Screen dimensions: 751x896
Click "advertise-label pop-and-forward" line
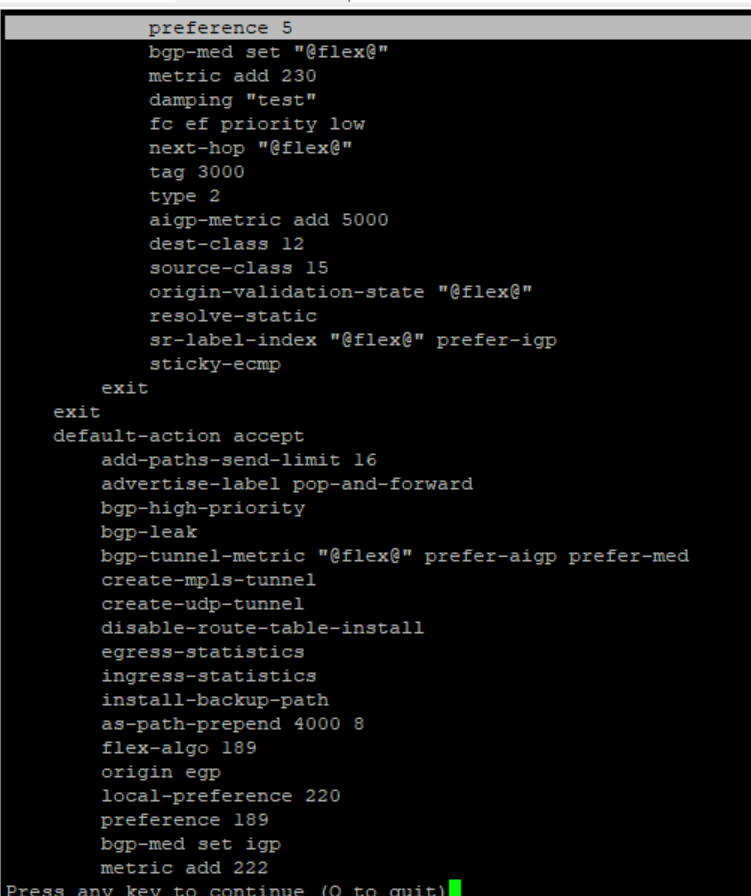coord(286,484)
